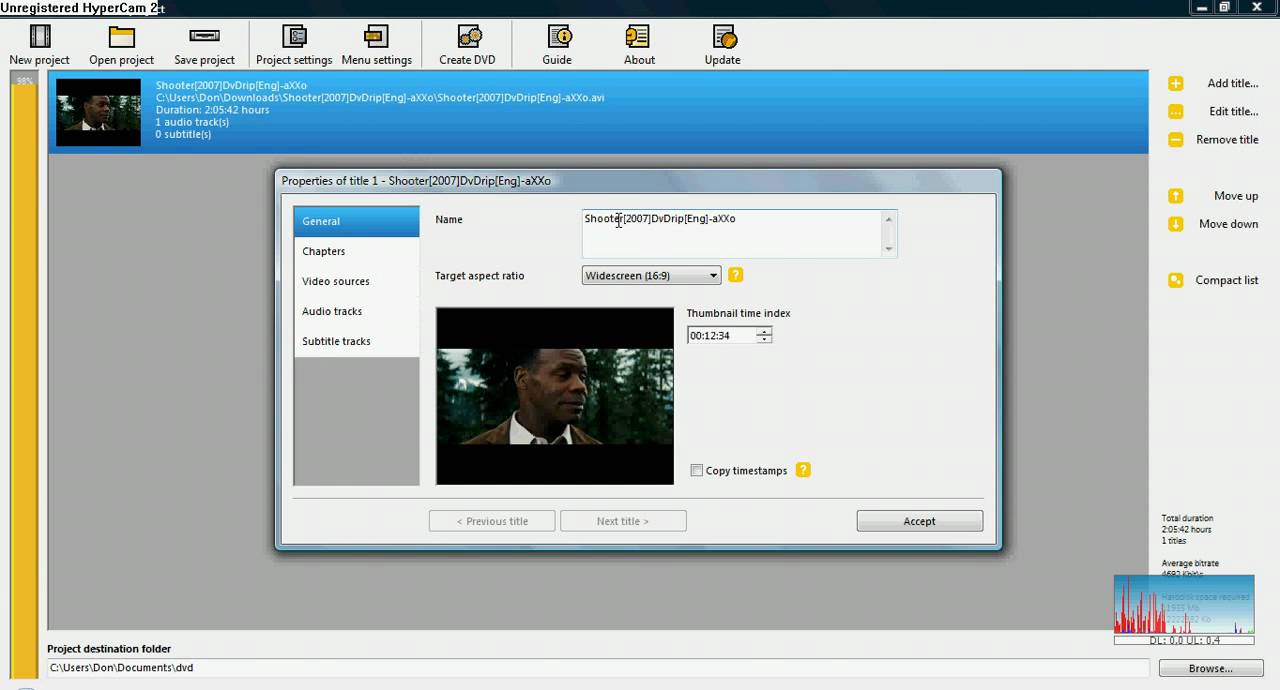
Task: Click the Edit title icon
Action: pyautogui.click(x=1176, y=112)
